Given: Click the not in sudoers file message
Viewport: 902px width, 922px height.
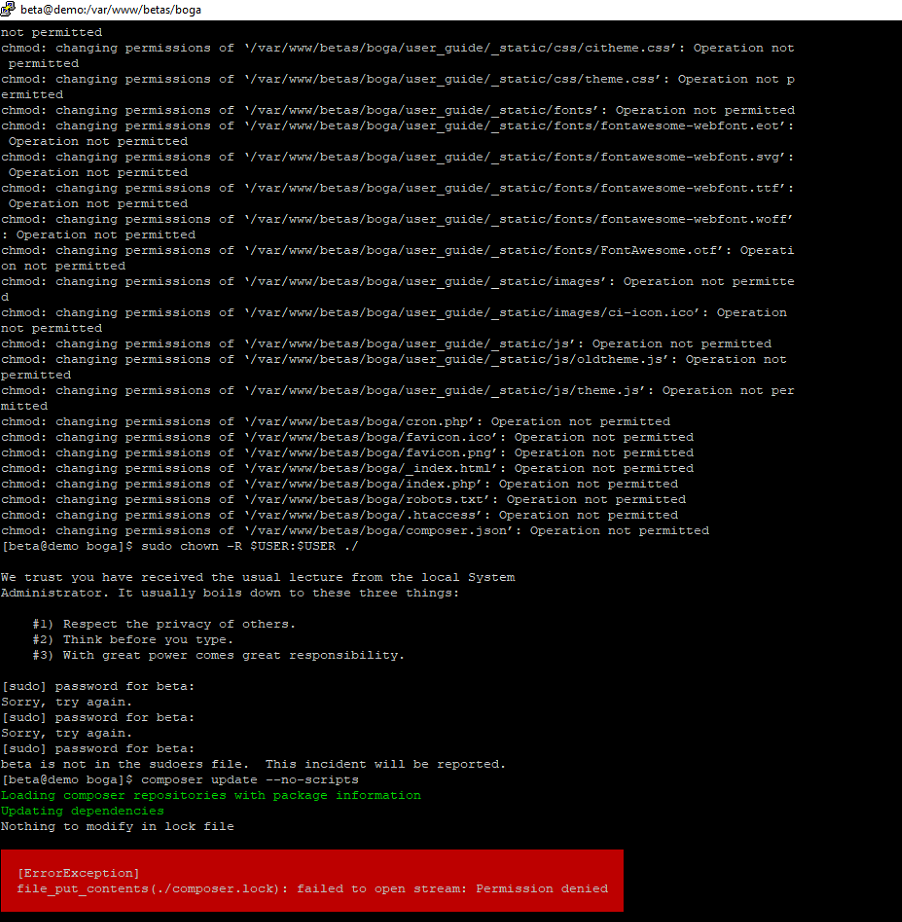Looking at the screenshot, I should (253, 764).
